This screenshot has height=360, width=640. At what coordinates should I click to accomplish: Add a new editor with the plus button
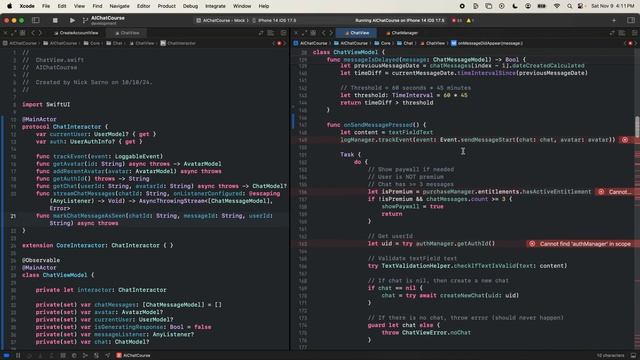614,20
